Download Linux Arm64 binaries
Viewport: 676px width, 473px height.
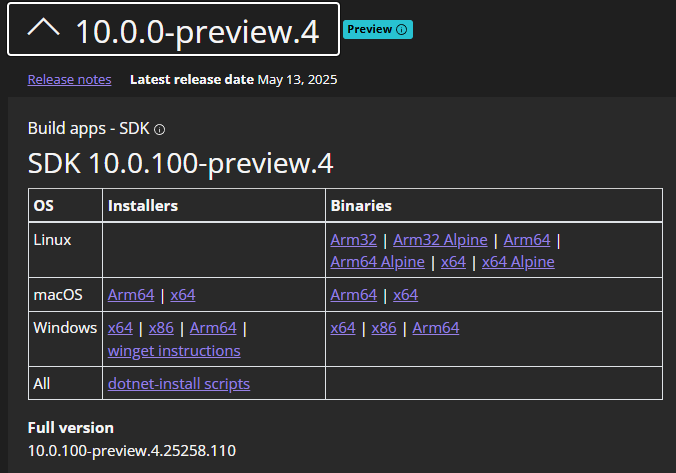point(527,240)
